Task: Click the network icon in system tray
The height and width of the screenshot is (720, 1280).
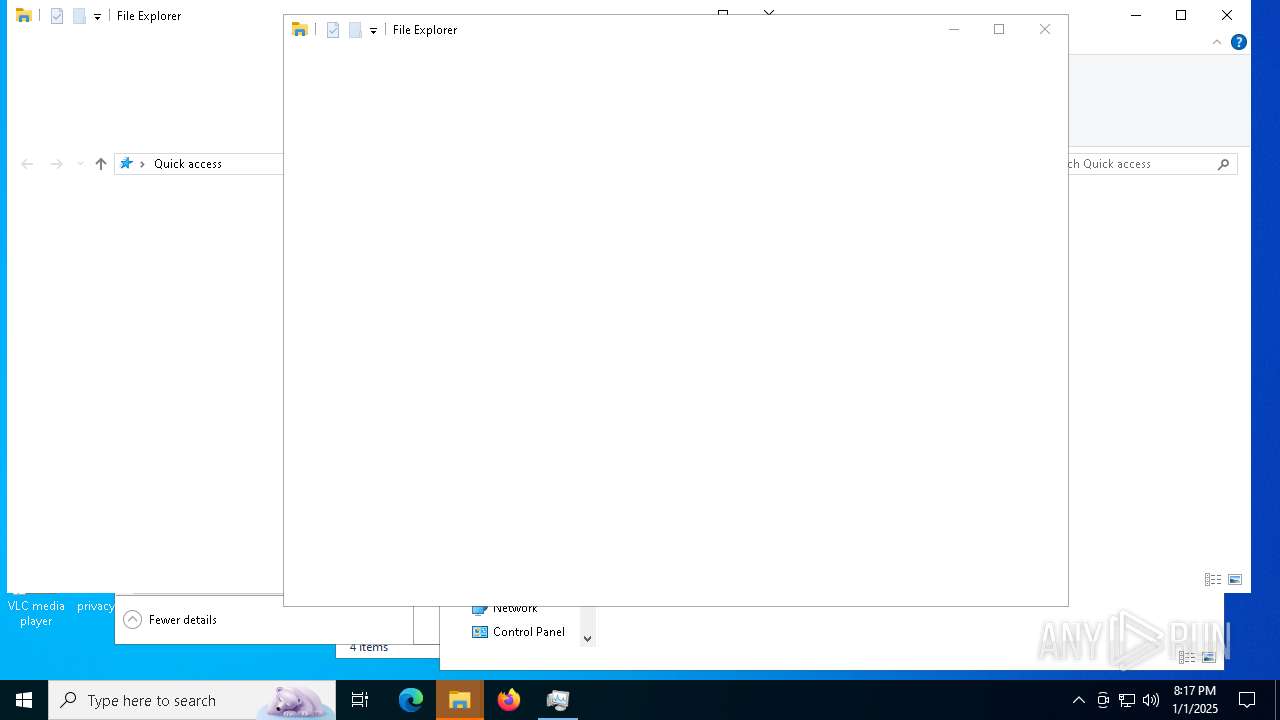Action: (x=1127, y=700)
